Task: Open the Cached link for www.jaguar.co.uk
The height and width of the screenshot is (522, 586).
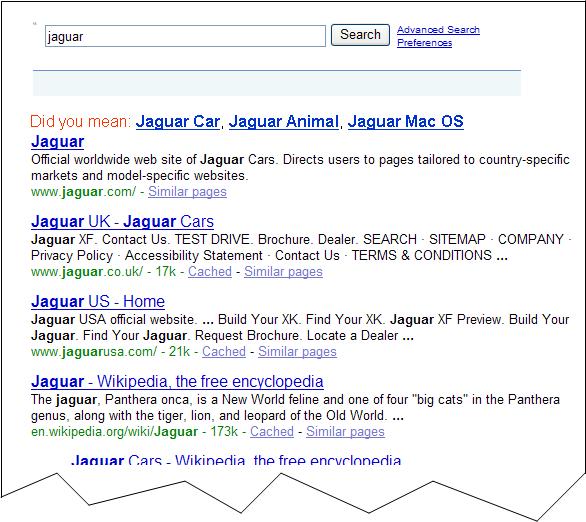Action: pyautogui.click(x=210, y=272)
